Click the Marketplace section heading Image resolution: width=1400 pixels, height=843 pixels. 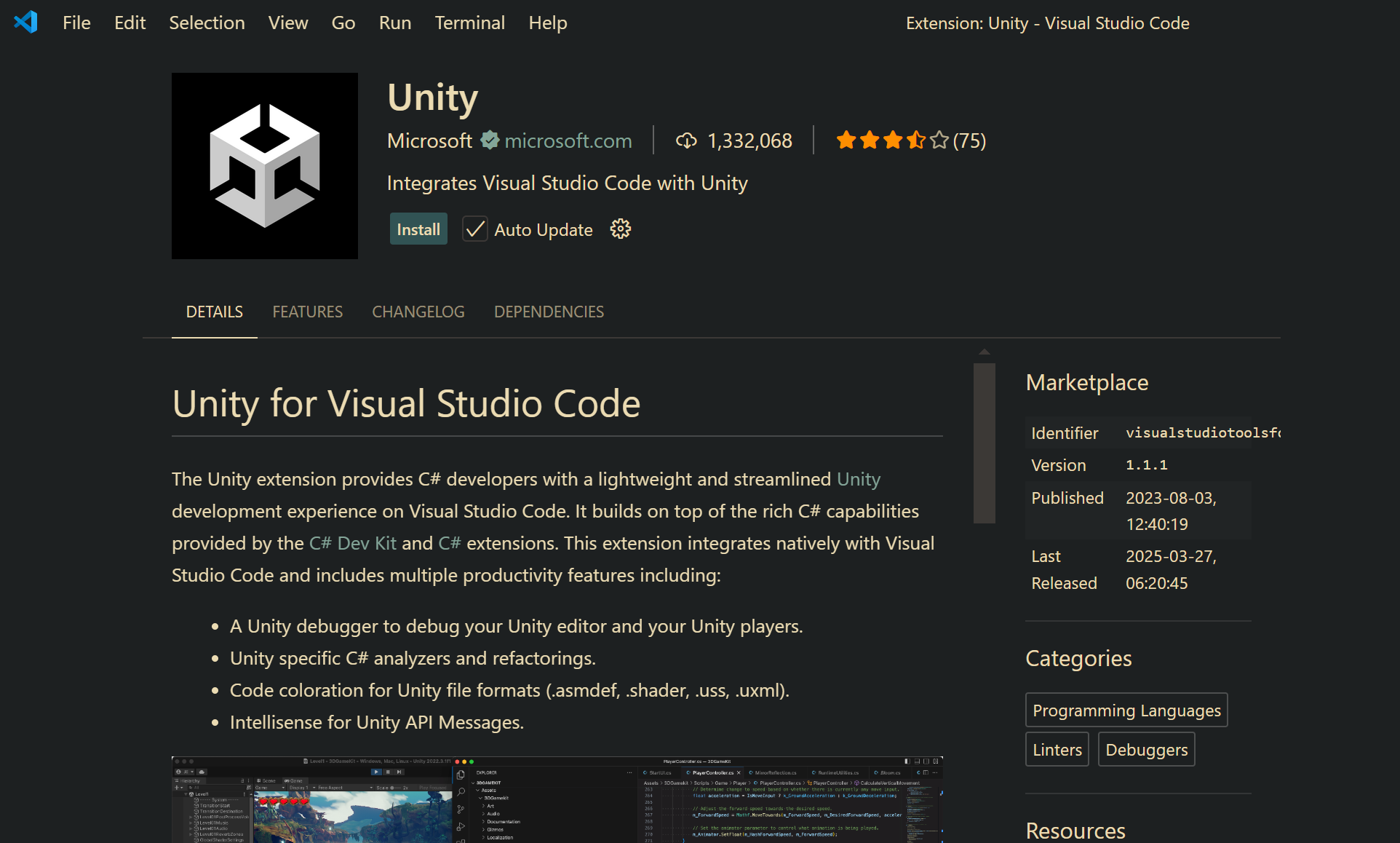pos(1087,382)
